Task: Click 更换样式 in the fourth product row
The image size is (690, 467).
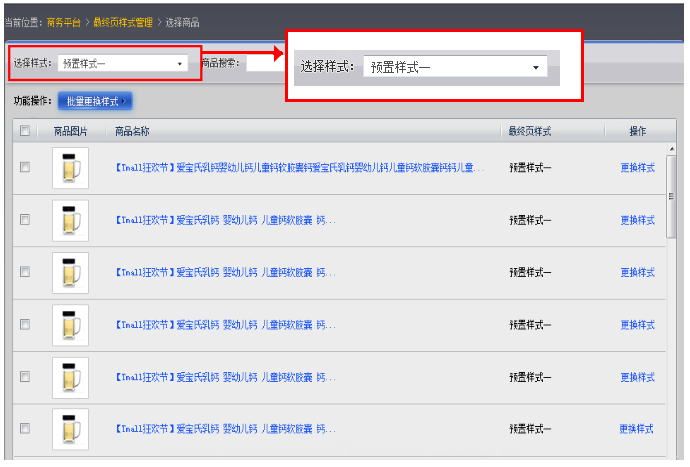Action: [x=637, y=325]
